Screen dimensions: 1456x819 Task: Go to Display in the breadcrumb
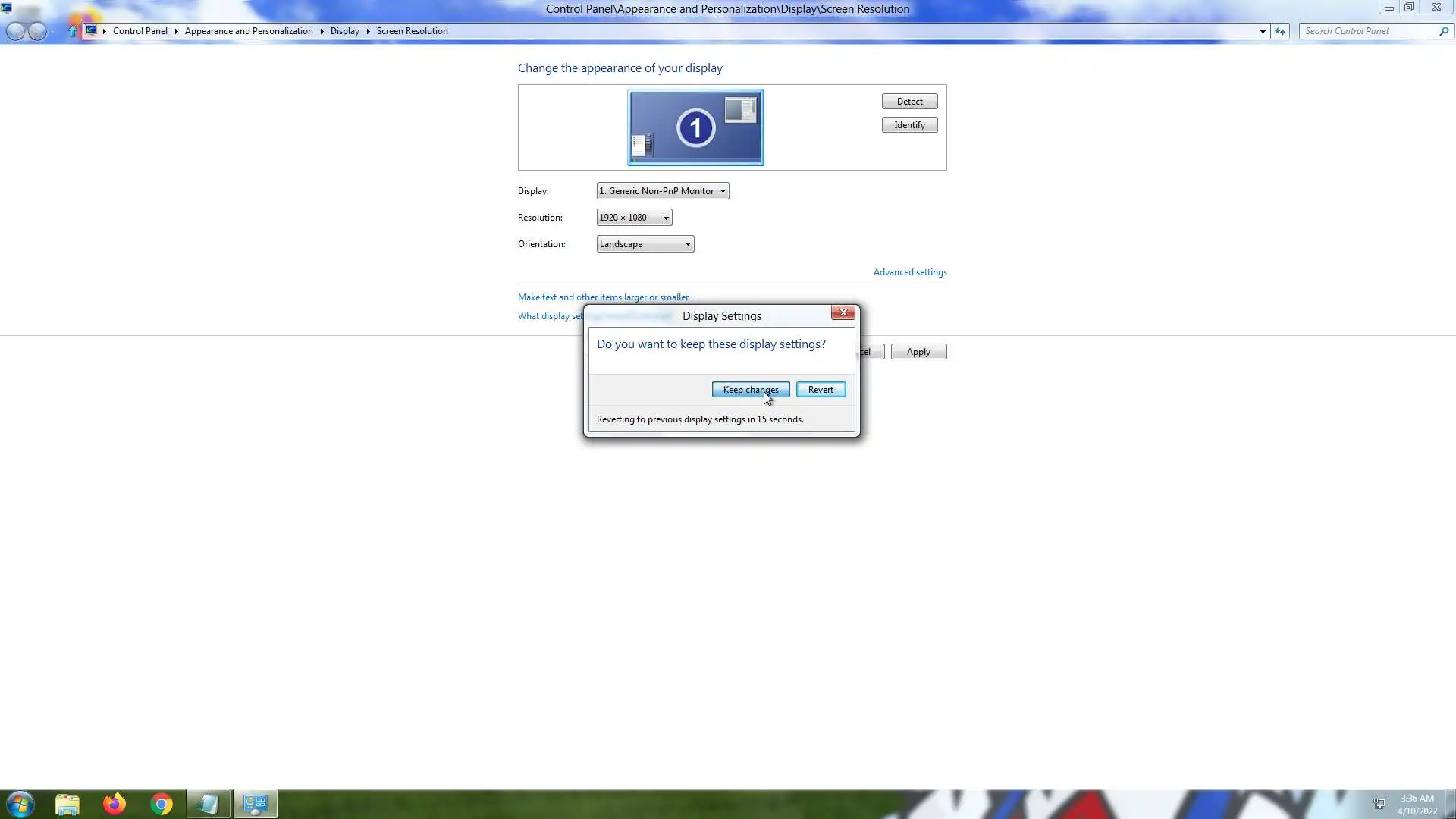(344, 31)
